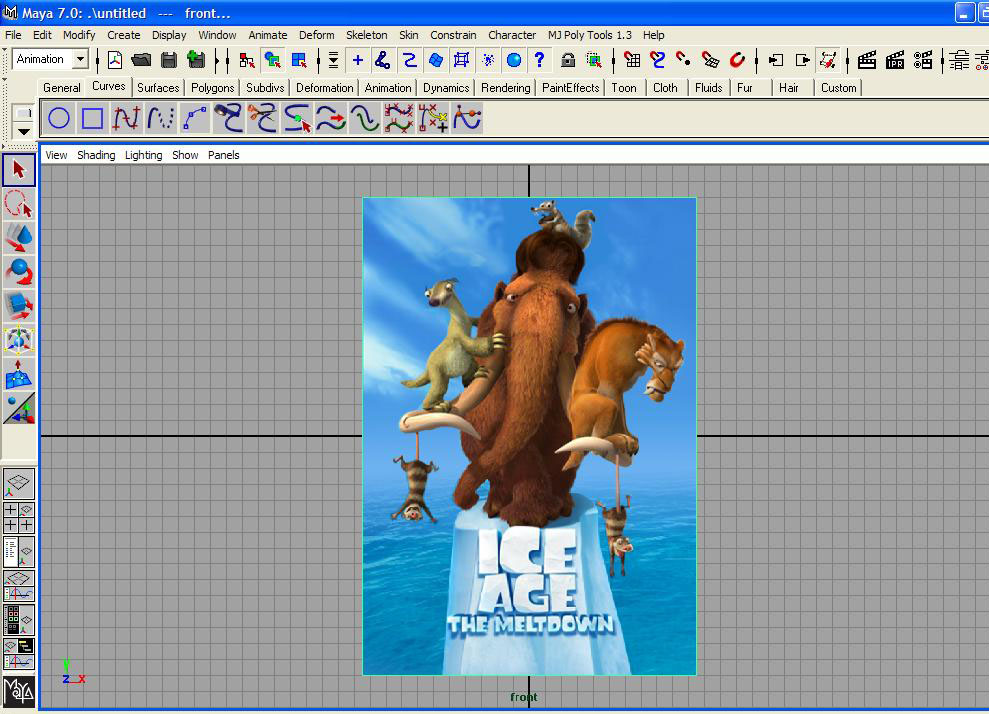Start an IPR render
989x714 pixels.
point(894,60)
